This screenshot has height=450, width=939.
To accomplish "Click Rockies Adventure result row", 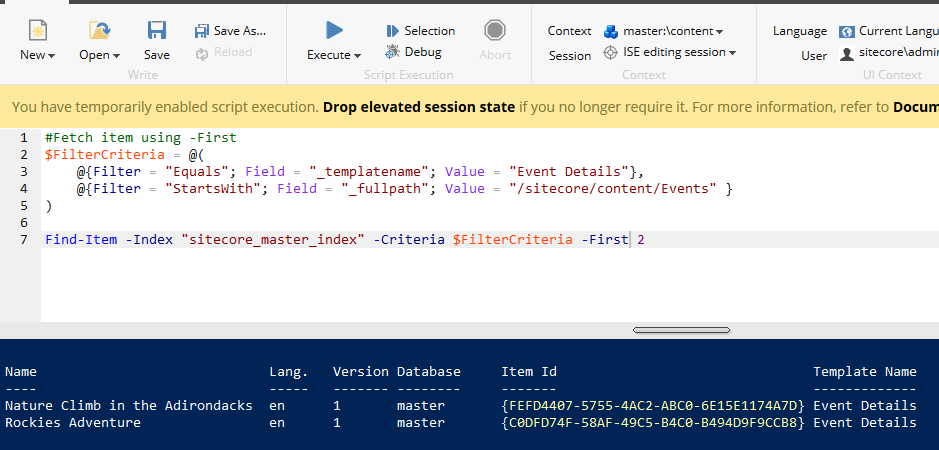I will tap(73, 423).
